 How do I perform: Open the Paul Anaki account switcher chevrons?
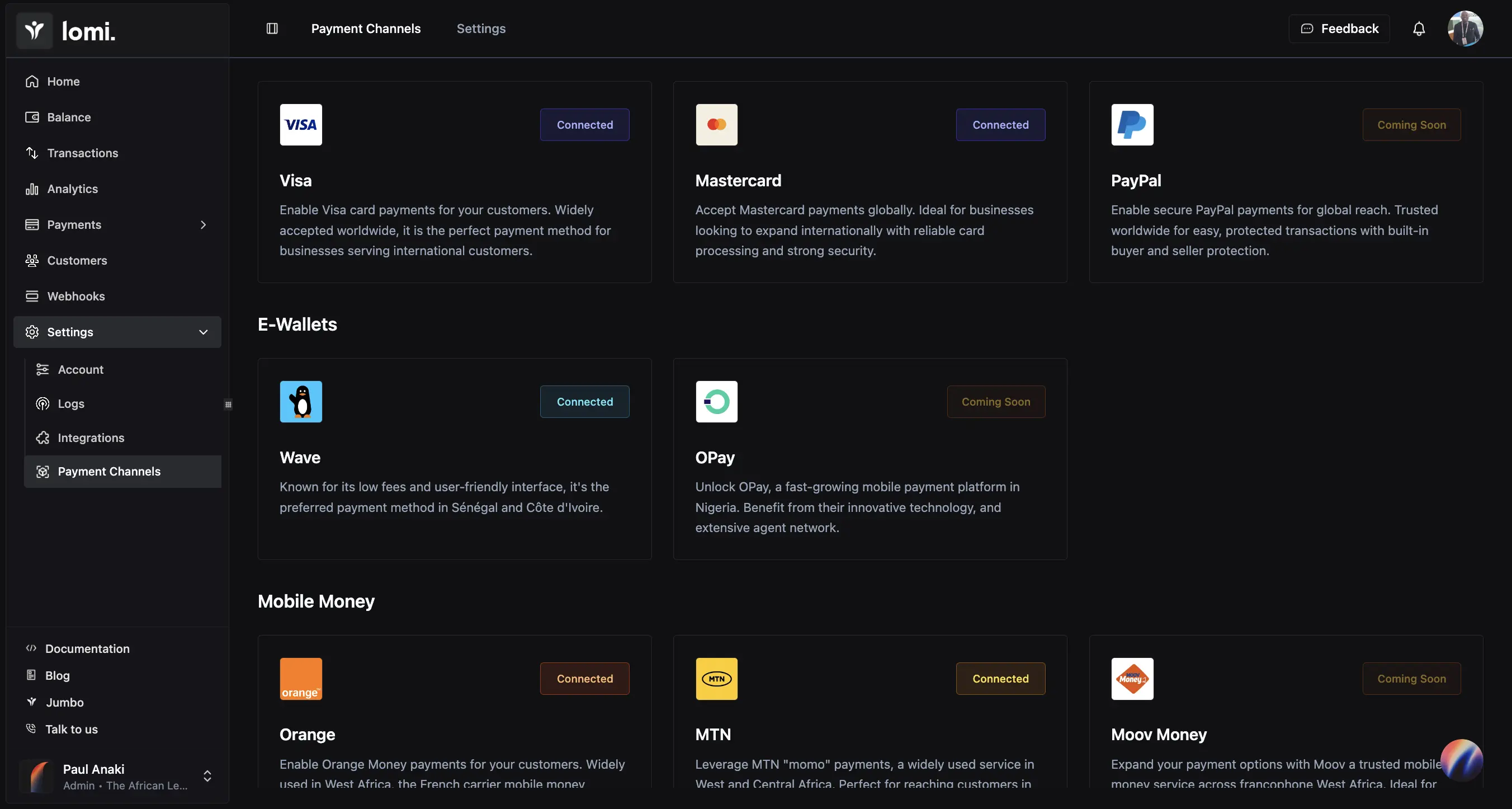click(207, 775)
